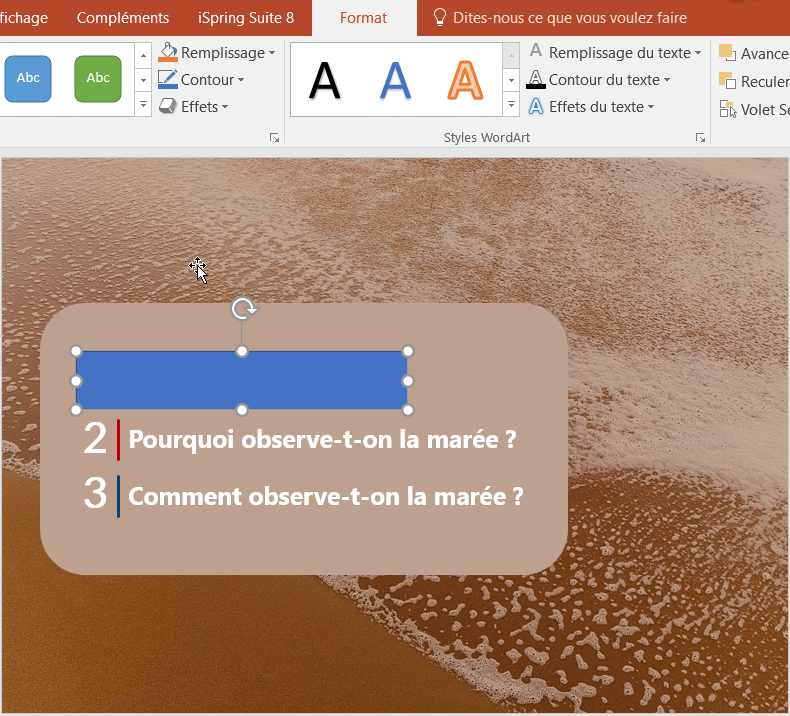Click the 'Dites-nous ce que vous voulez faire' box
This screenshot has height=716, width=790.
[x=569, y=18]
